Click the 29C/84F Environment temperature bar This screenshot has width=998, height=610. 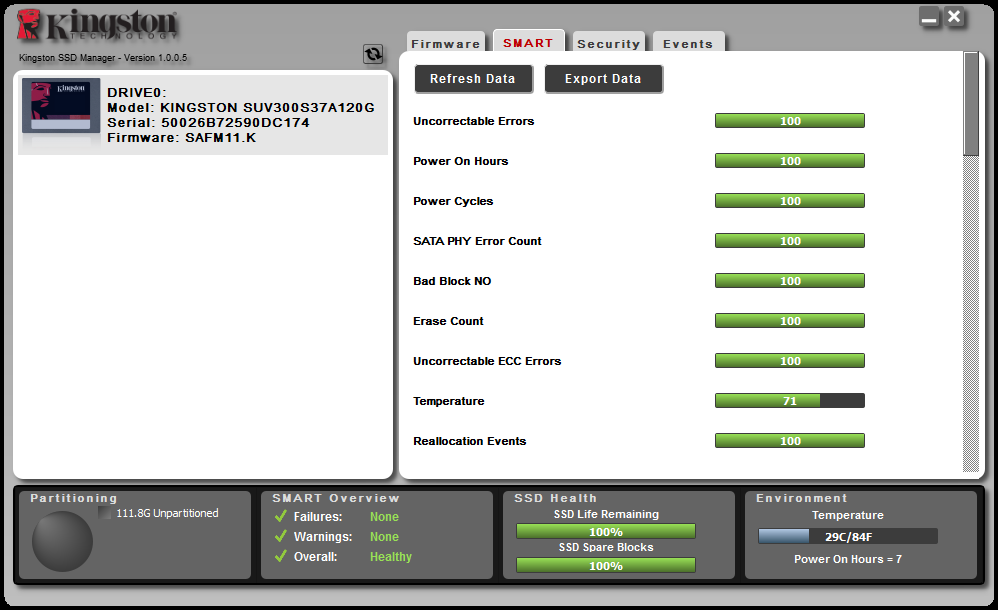point(847,535)
